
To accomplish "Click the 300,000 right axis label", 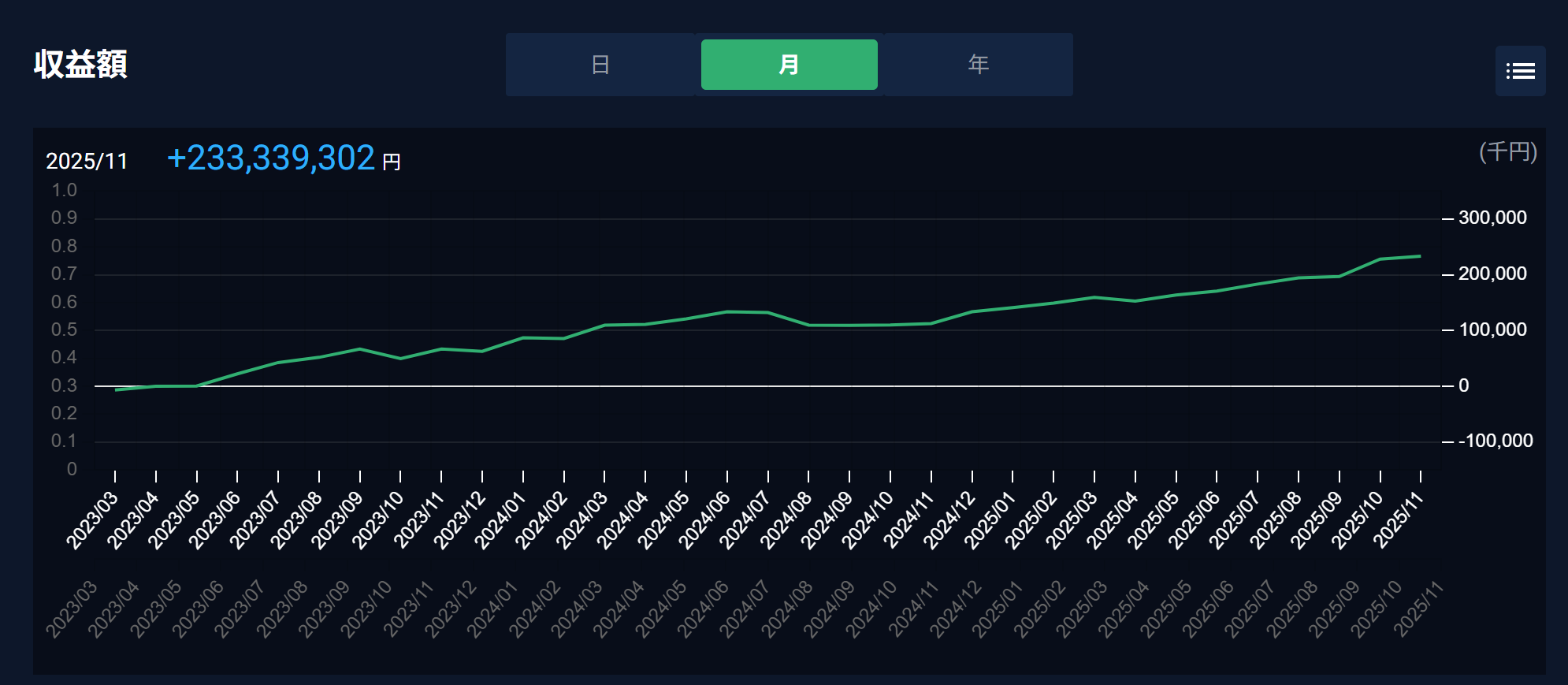I will click(1492, 218).
